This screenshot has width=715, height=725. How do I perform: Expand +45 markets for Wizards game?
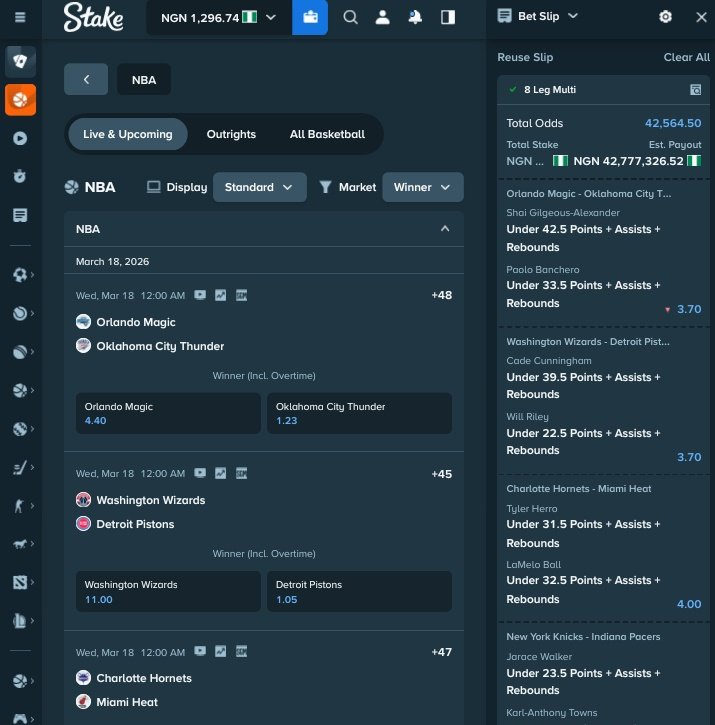pyautogui.click(x=442, y=474)
